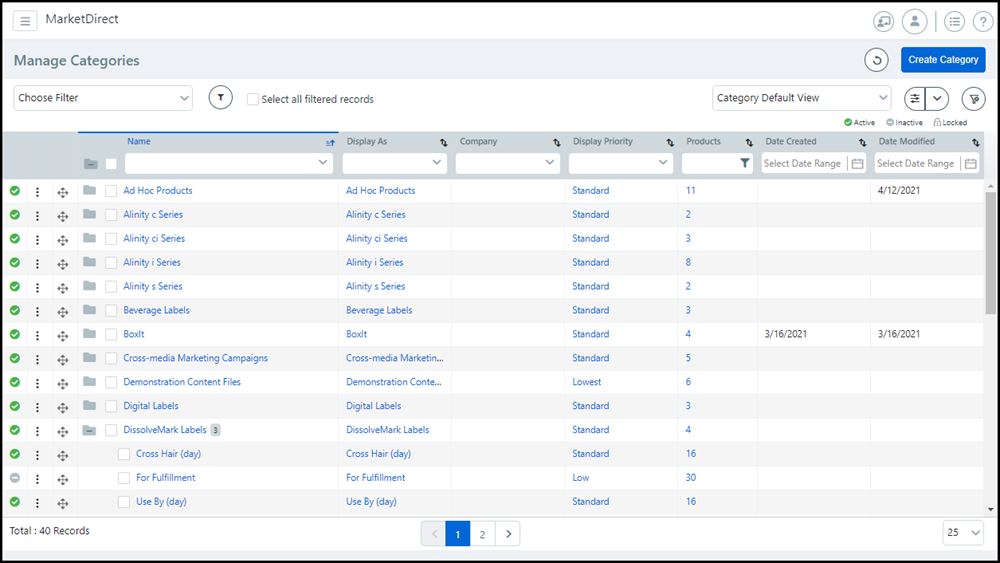Click the refresh categories icon
This screenshot has width=1000, height=563.
877,60
